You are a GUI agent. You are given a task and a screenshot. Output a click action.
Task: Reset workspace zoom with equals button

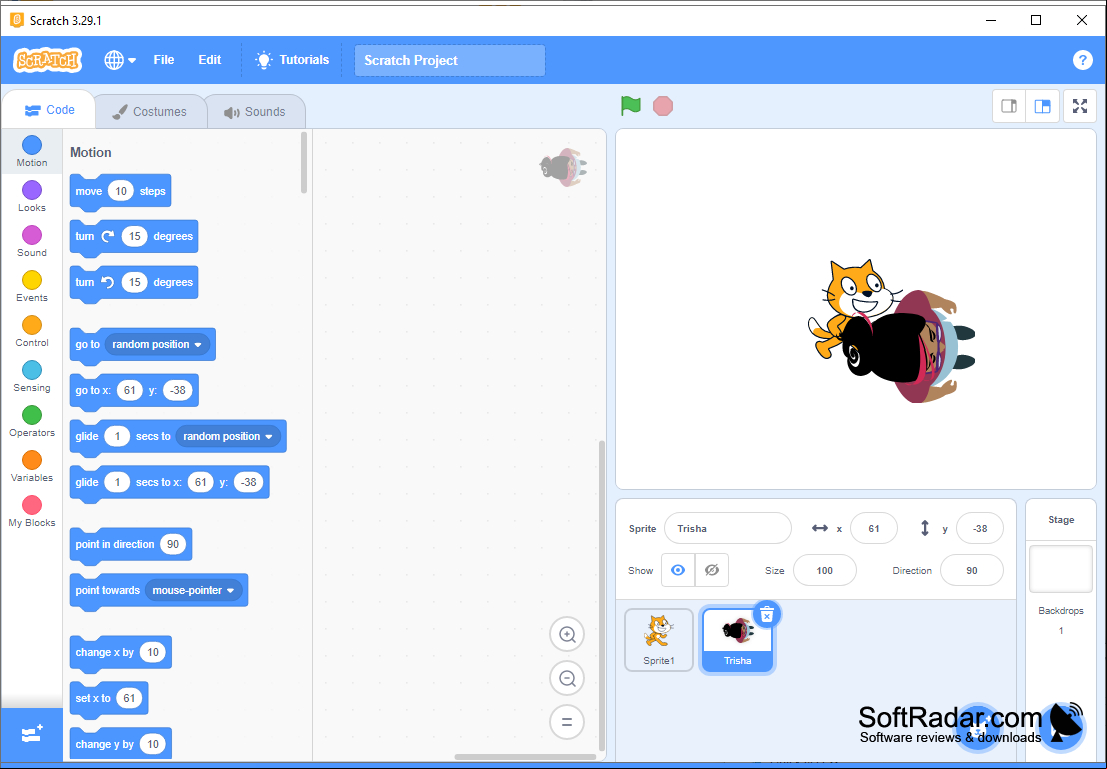[567, 722]
